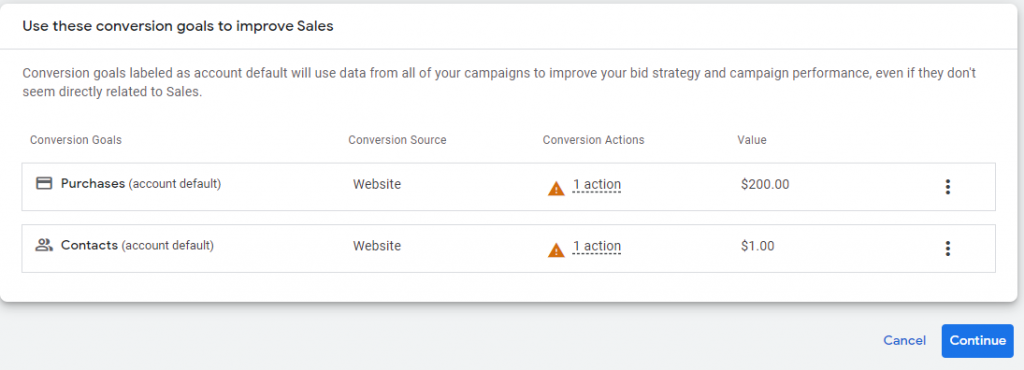Open the three-dot menu for Contacts
This screenshot has height=370, width=1024.
pos(948,249)
